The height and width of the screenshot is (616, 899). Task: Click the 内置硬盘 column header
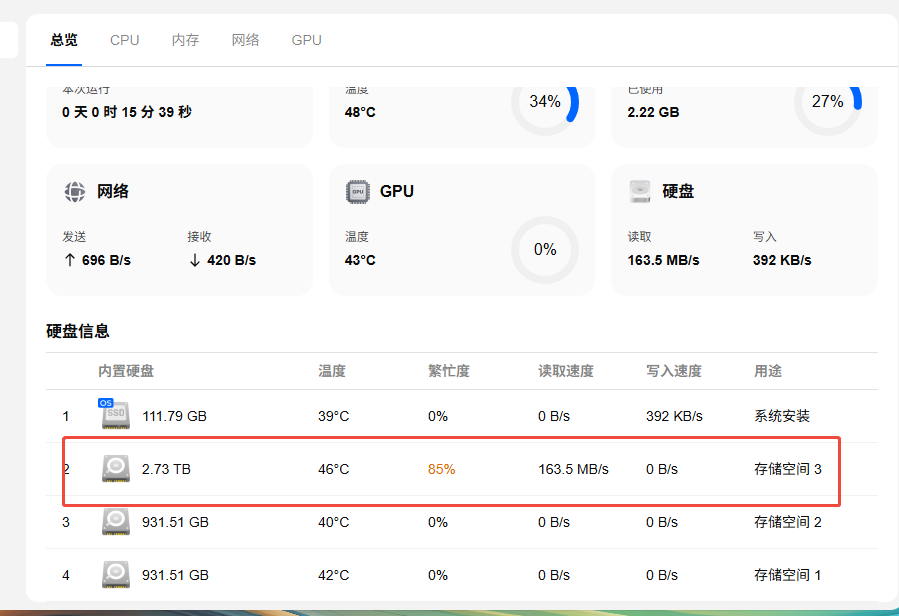point(126,371)
